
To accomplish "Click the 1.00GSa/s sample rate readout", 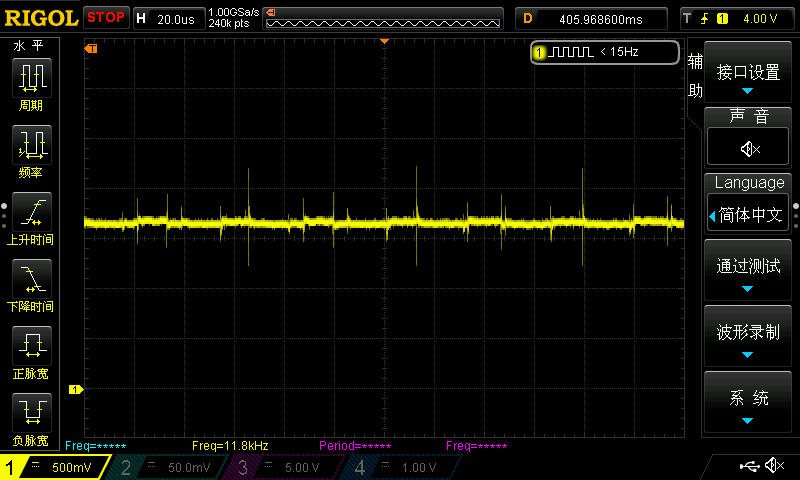I will 234,12.
